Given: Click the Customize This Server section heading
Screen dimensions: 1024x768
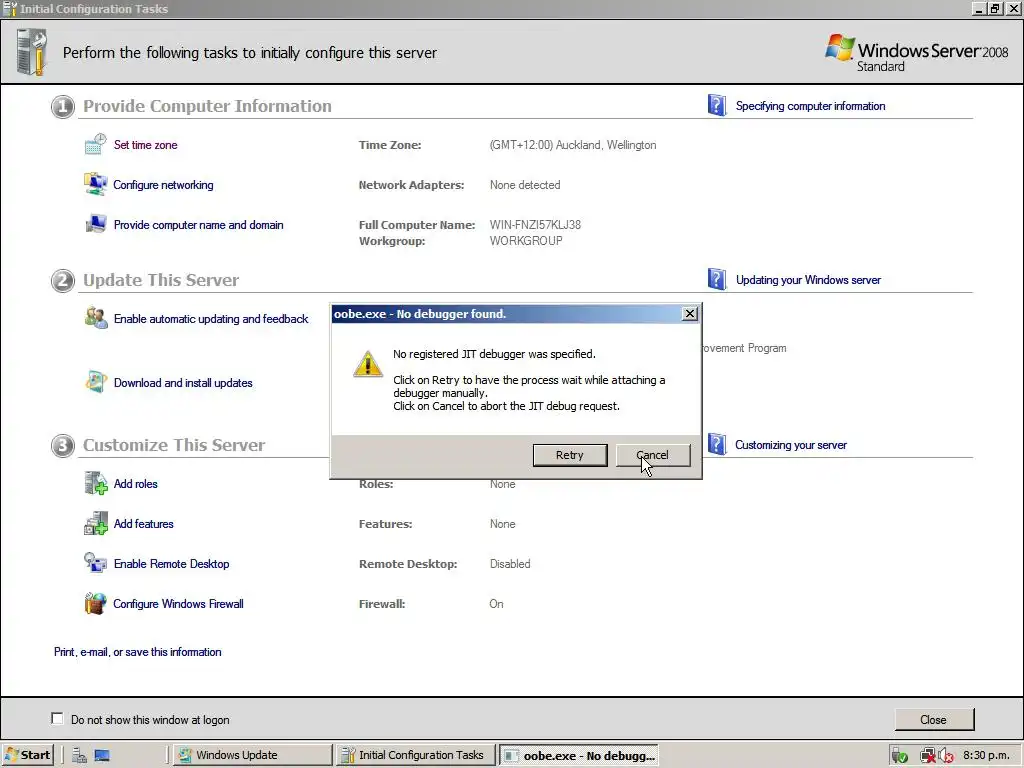Looking at the screenshot, I should [174, 445].
